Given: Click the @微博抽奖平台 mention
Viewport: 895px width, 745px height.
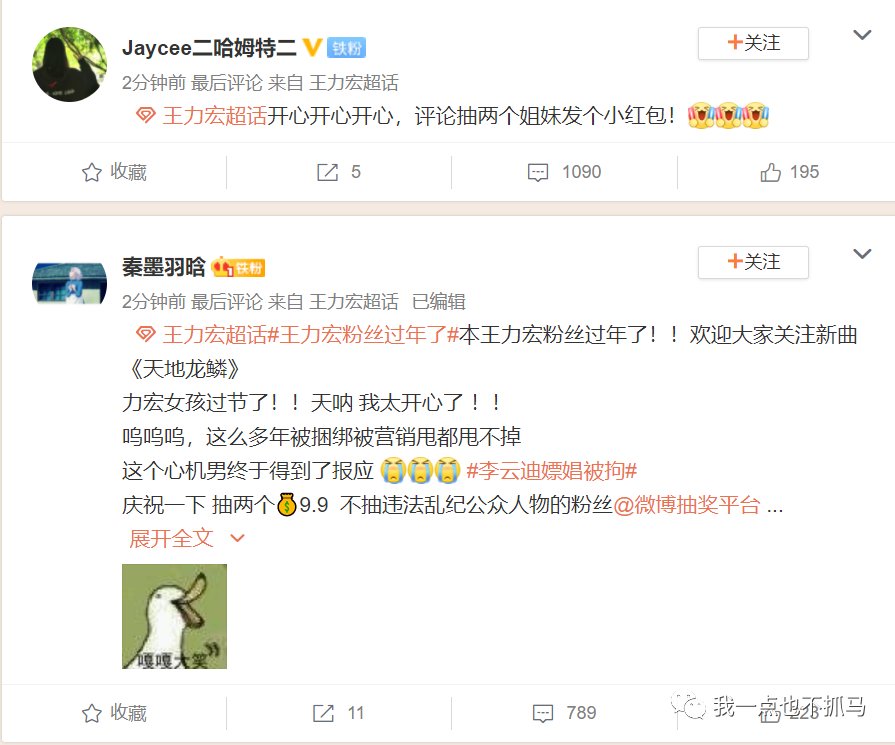Looking at the screenshot, I should click(x=687, y=505).
